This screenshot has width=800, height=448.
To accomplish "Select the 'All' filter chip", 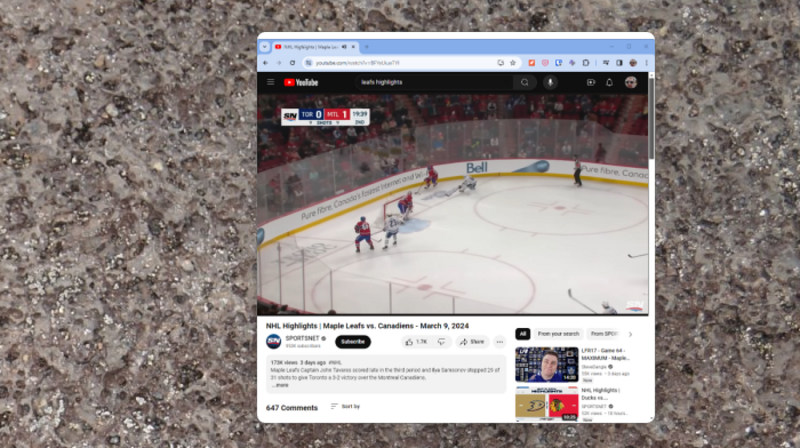I will 522,333.
